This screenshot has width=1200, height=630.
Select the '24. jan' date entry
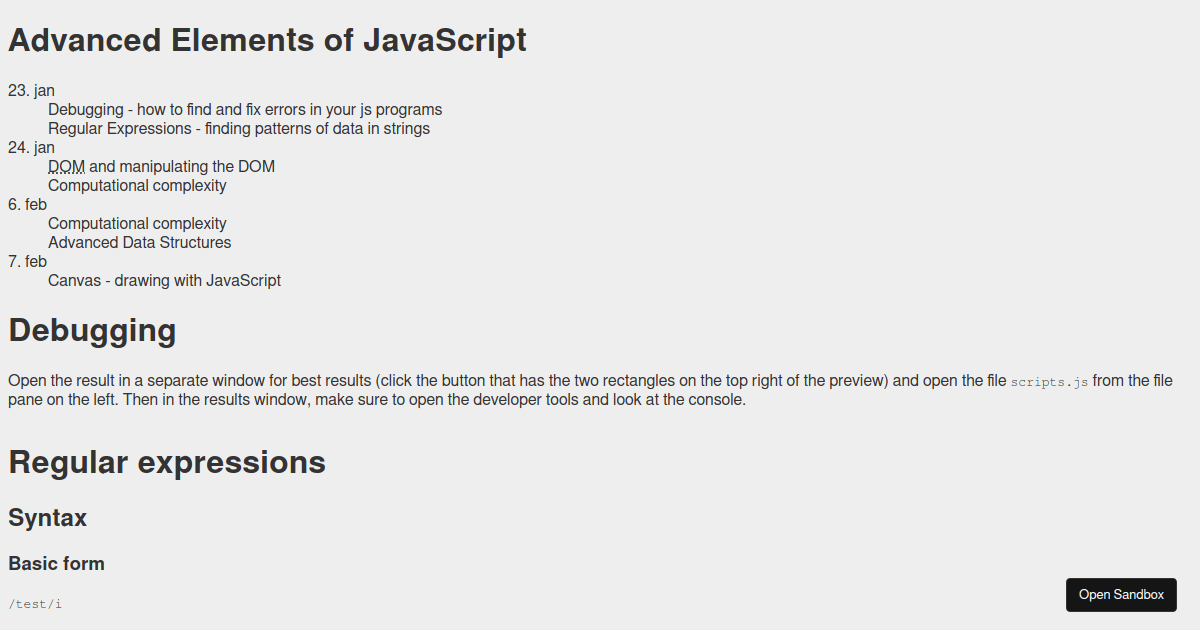(31, 148)
